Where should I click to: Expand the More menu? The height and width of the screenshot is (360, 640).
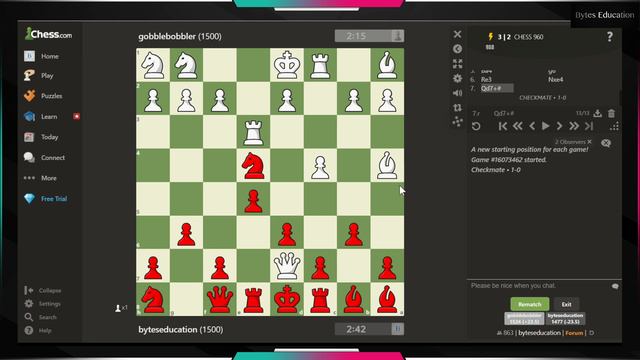[40, 178]
